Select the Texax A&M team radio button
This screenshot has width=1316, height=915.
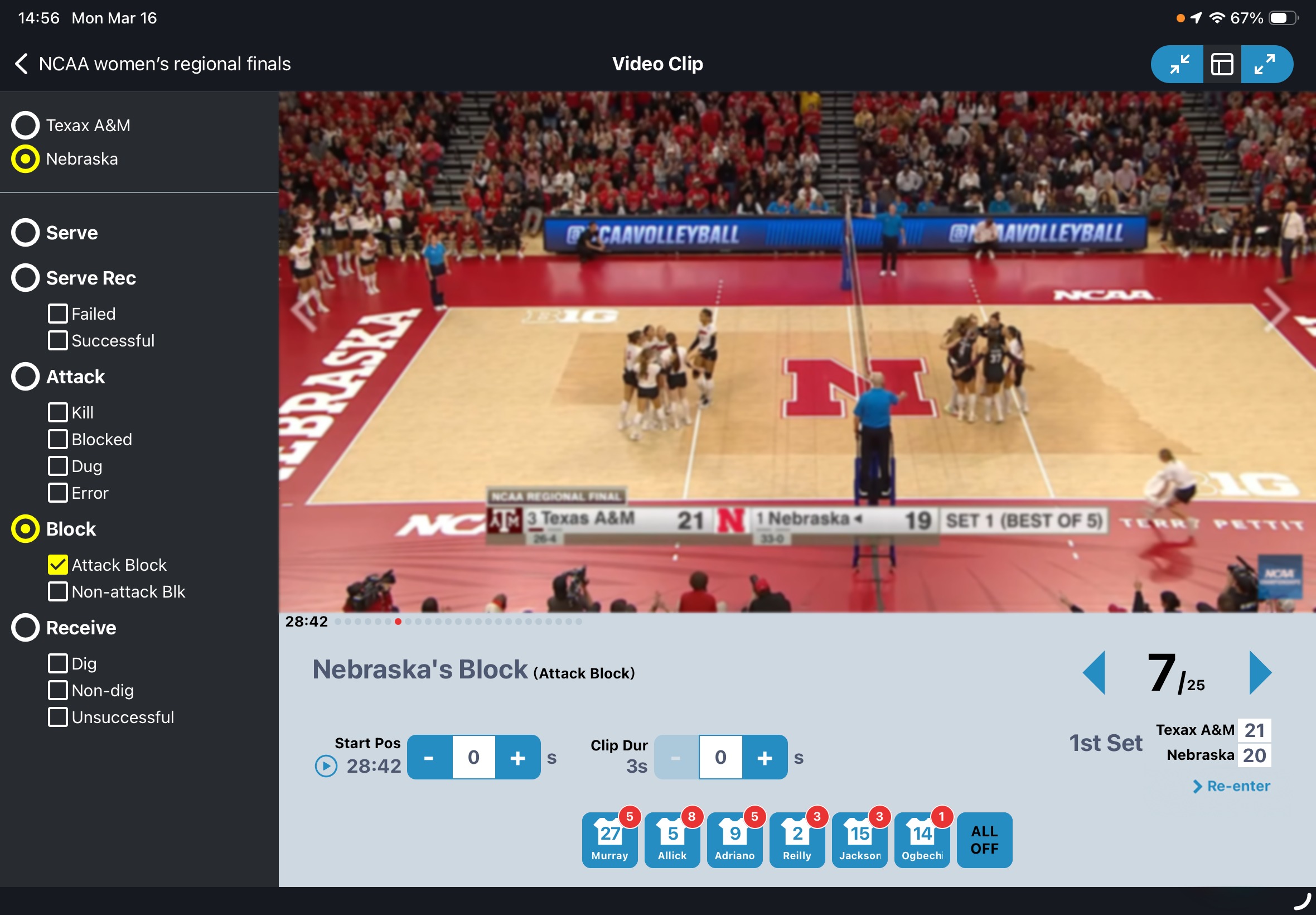click(x=25, y=125)
